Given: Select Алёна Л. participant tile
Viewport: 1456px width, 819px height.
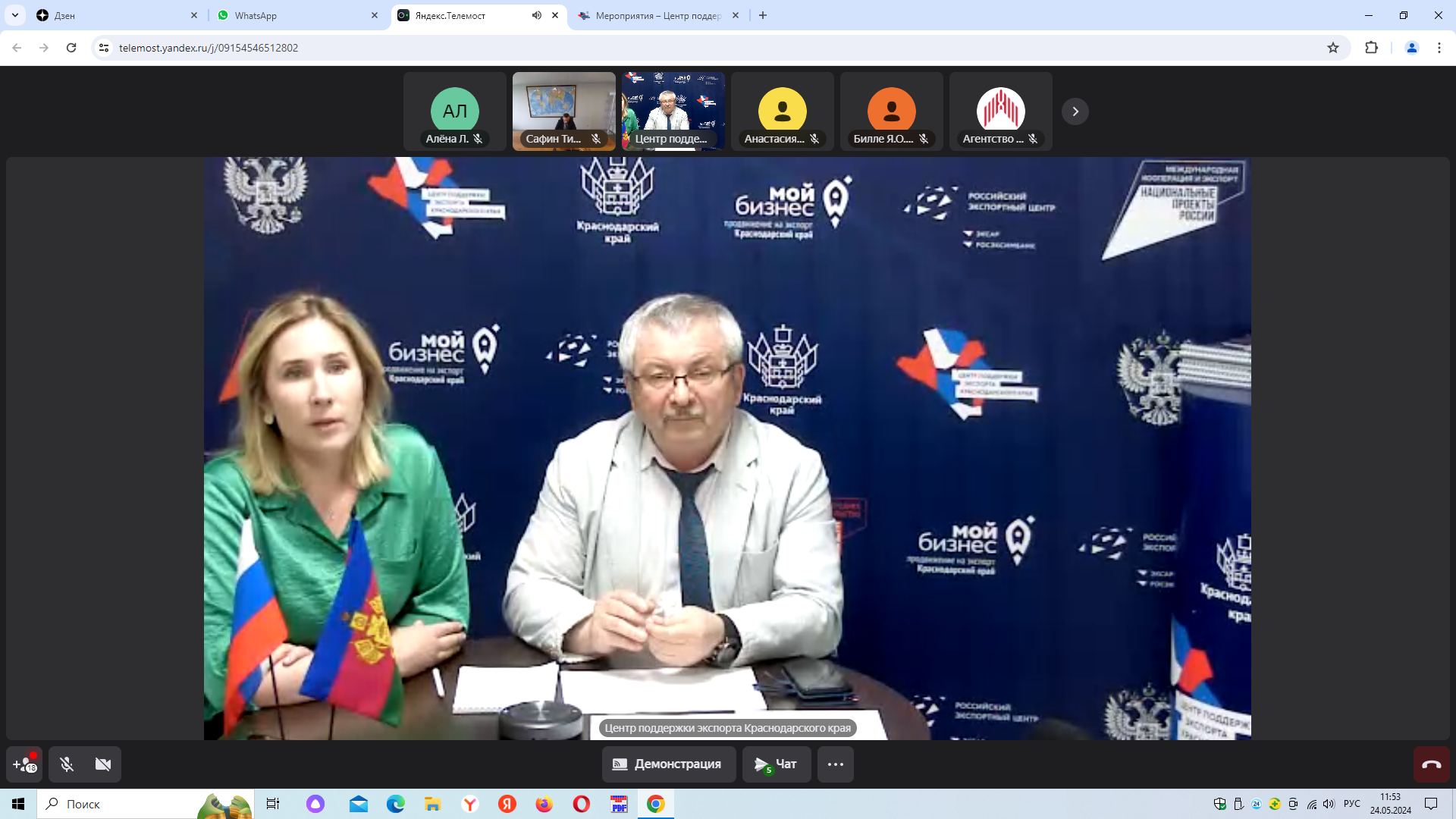Looking at the screenshot, I should [x=455, y=111].
